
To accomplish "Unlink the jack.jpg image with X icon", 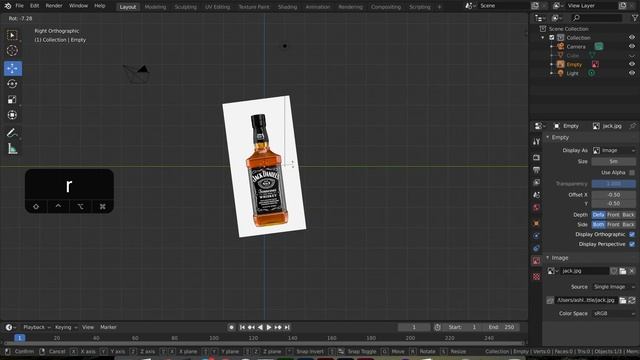I will pyautogui.click(x=632, y=271).
